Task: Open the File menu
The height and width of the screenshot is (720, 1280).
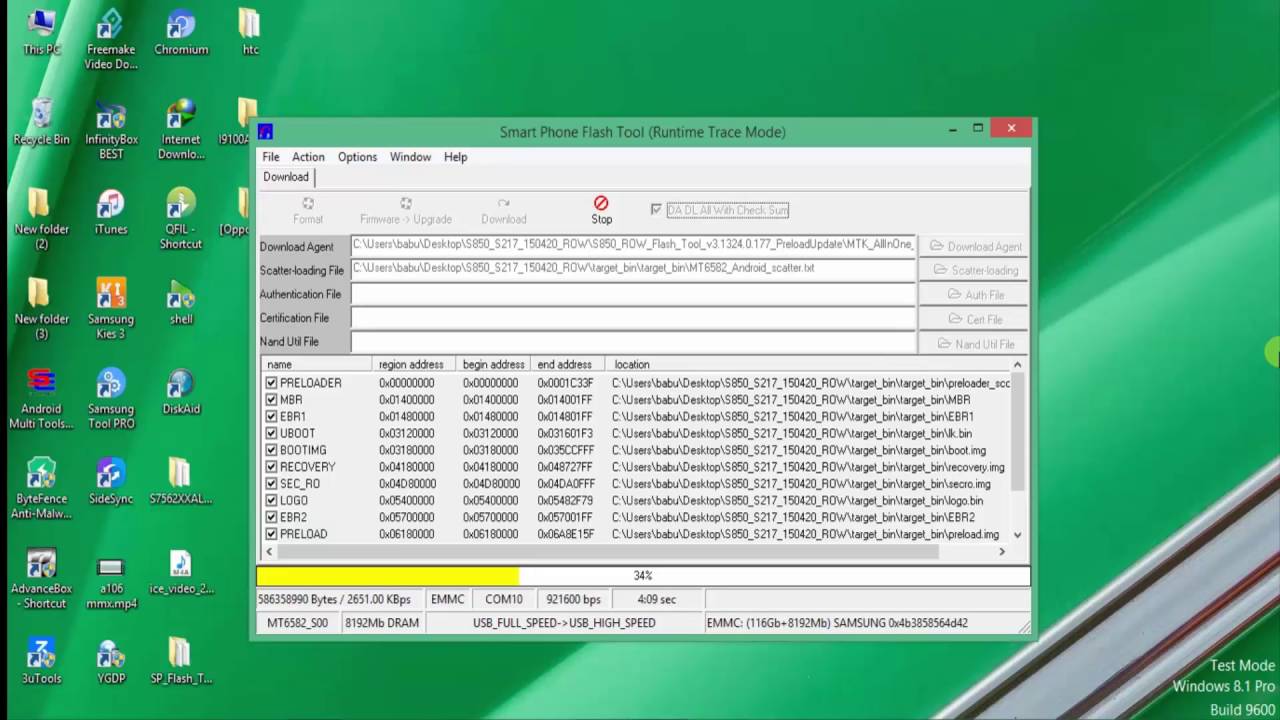Action: pos(271,157)
